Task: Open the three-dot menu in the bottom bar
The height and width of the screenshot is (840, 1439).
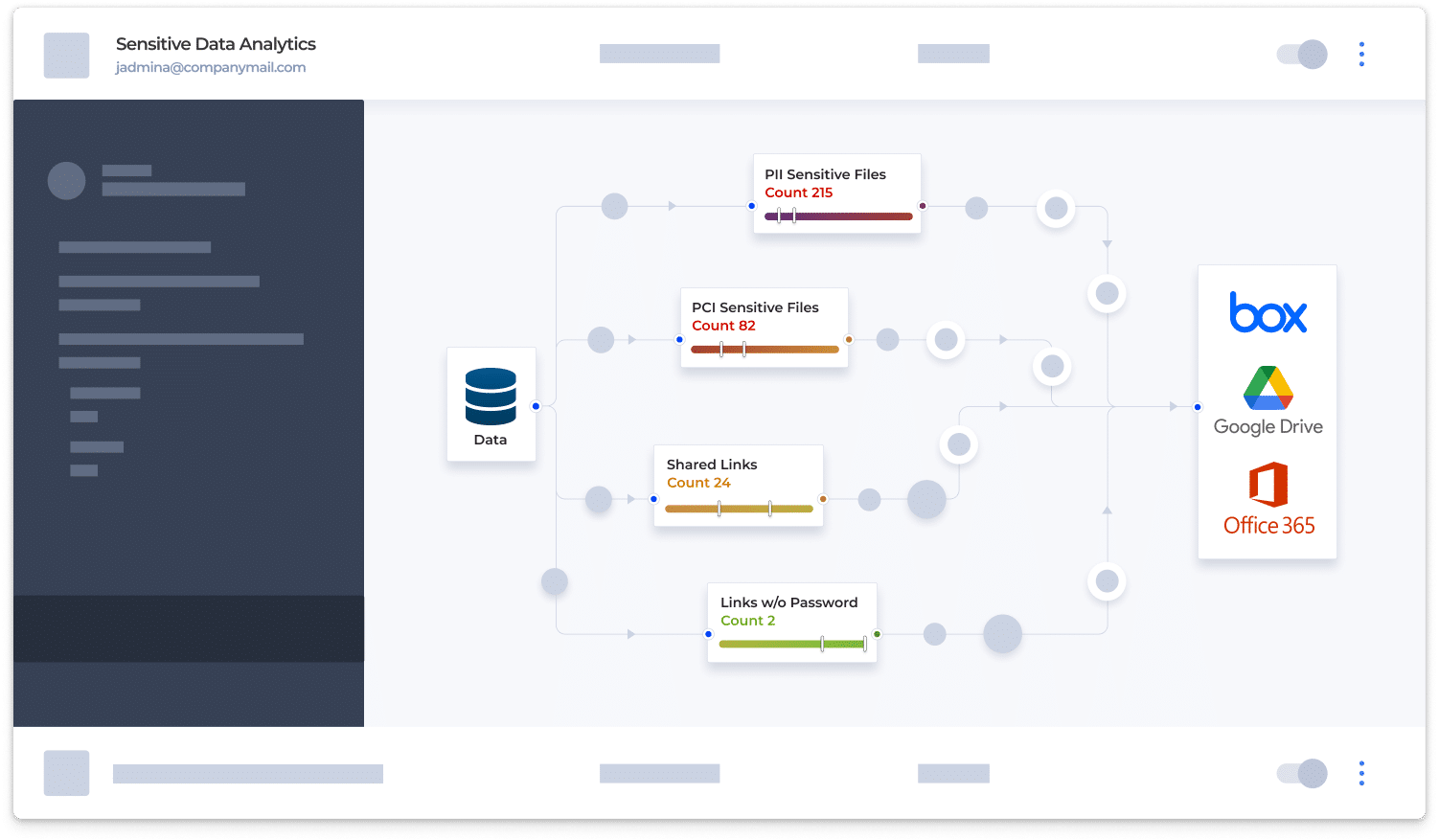Action: (1361, 773)
